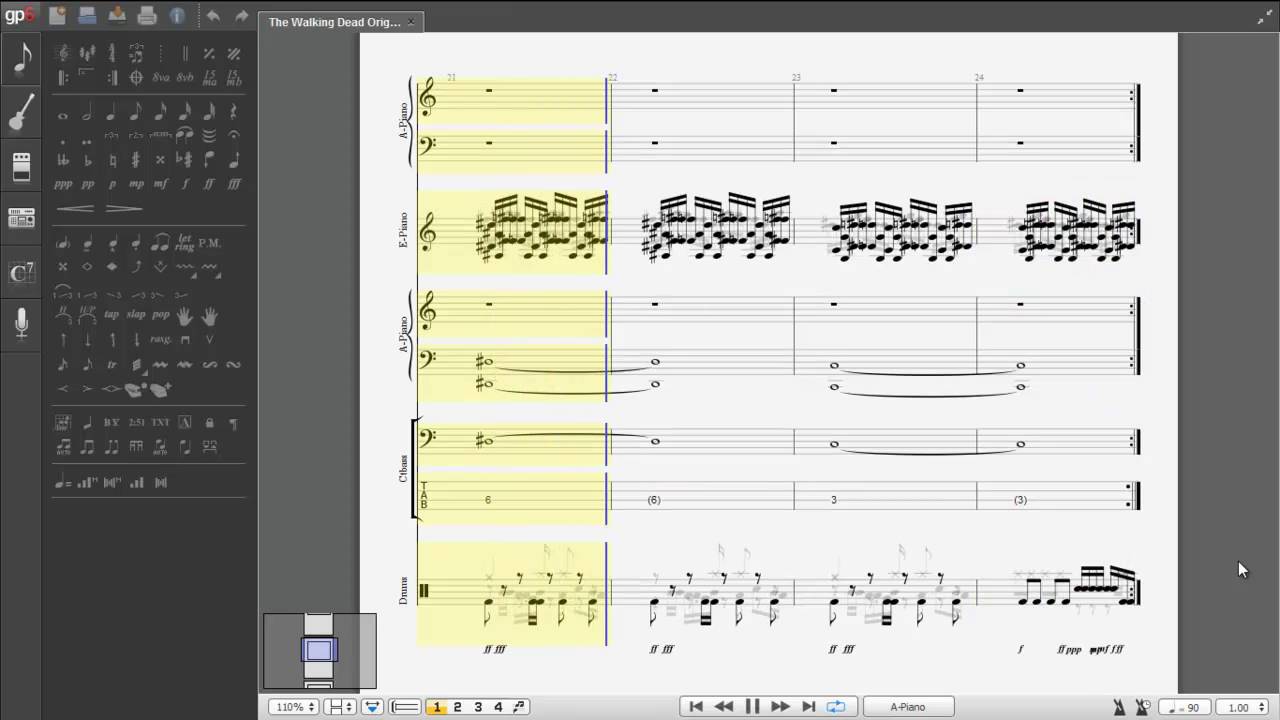Viewport: 1280px width, 720px height.
Task: Open the Lyrics panel (microphone icon)
Action: pos(21,323)
